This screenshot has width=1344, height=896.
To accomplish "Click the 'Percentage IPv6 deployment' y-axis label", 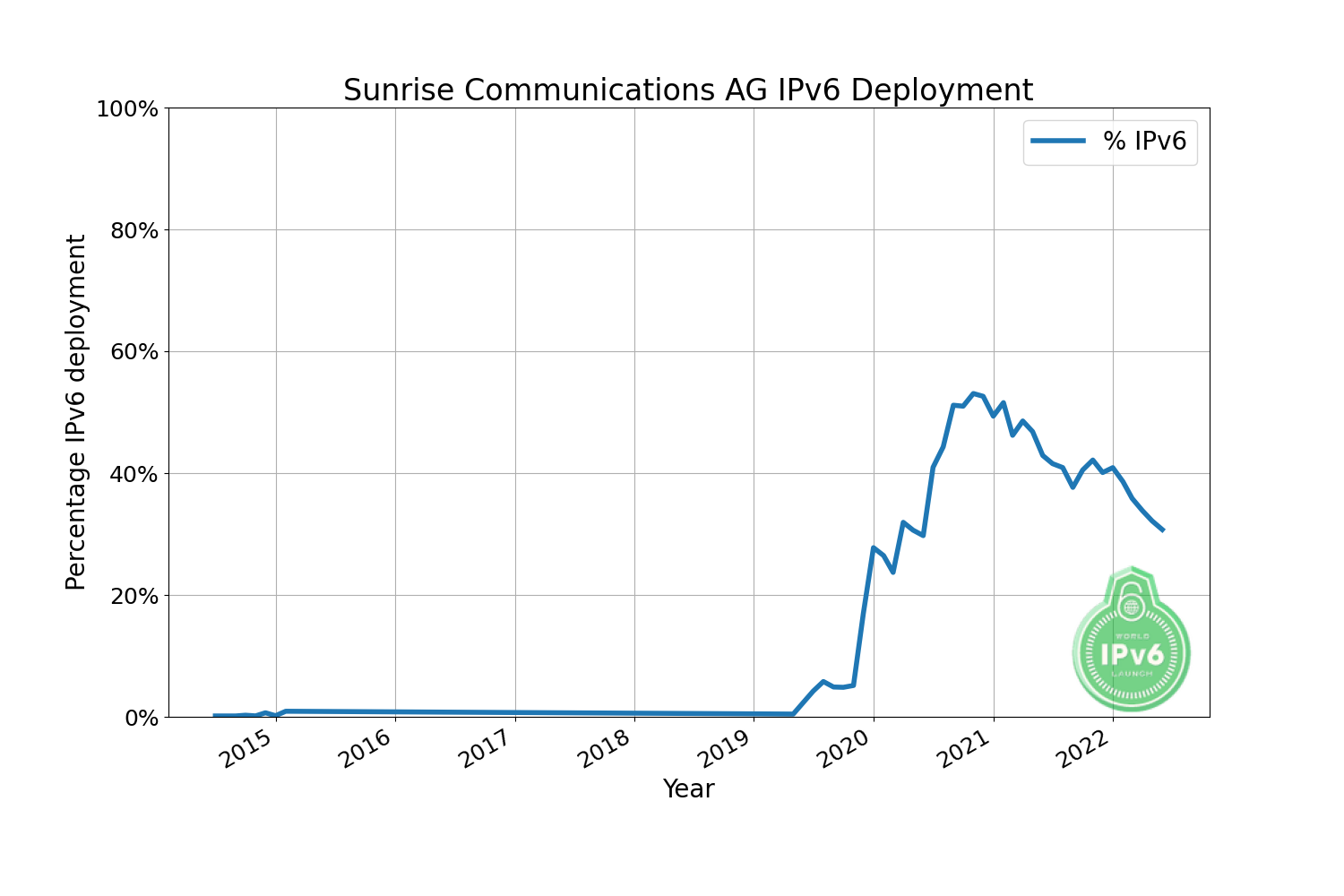I will pos(76,412).
